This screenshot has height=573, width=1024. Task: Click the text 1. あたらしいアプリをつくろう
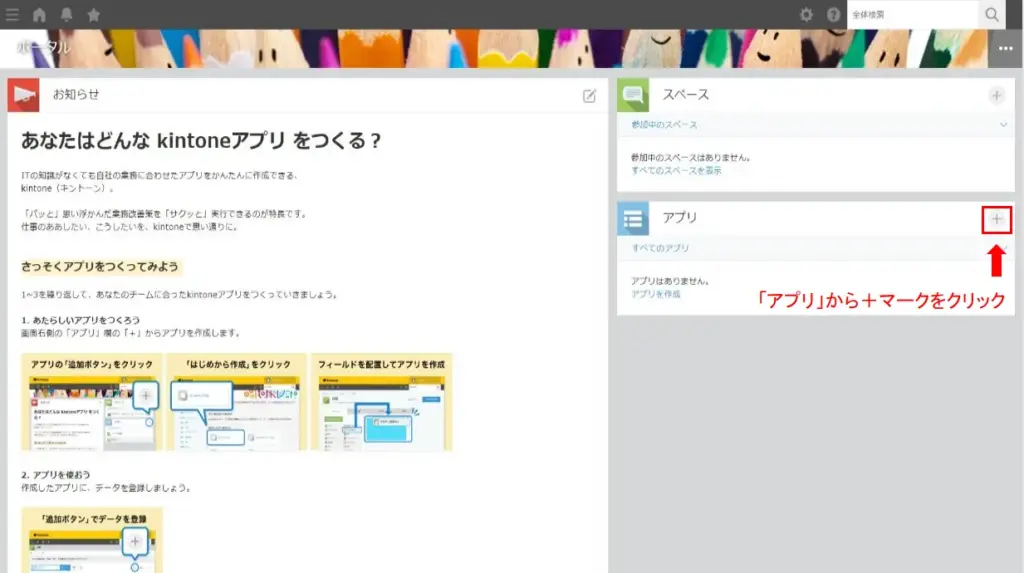[80, 320]
